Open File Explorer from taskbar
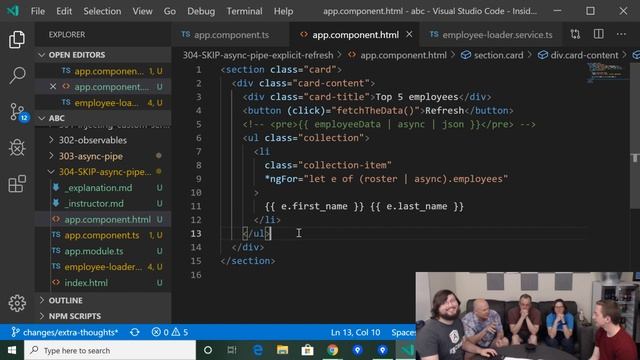Screen dimensions: 640x360 pos(282,350)
